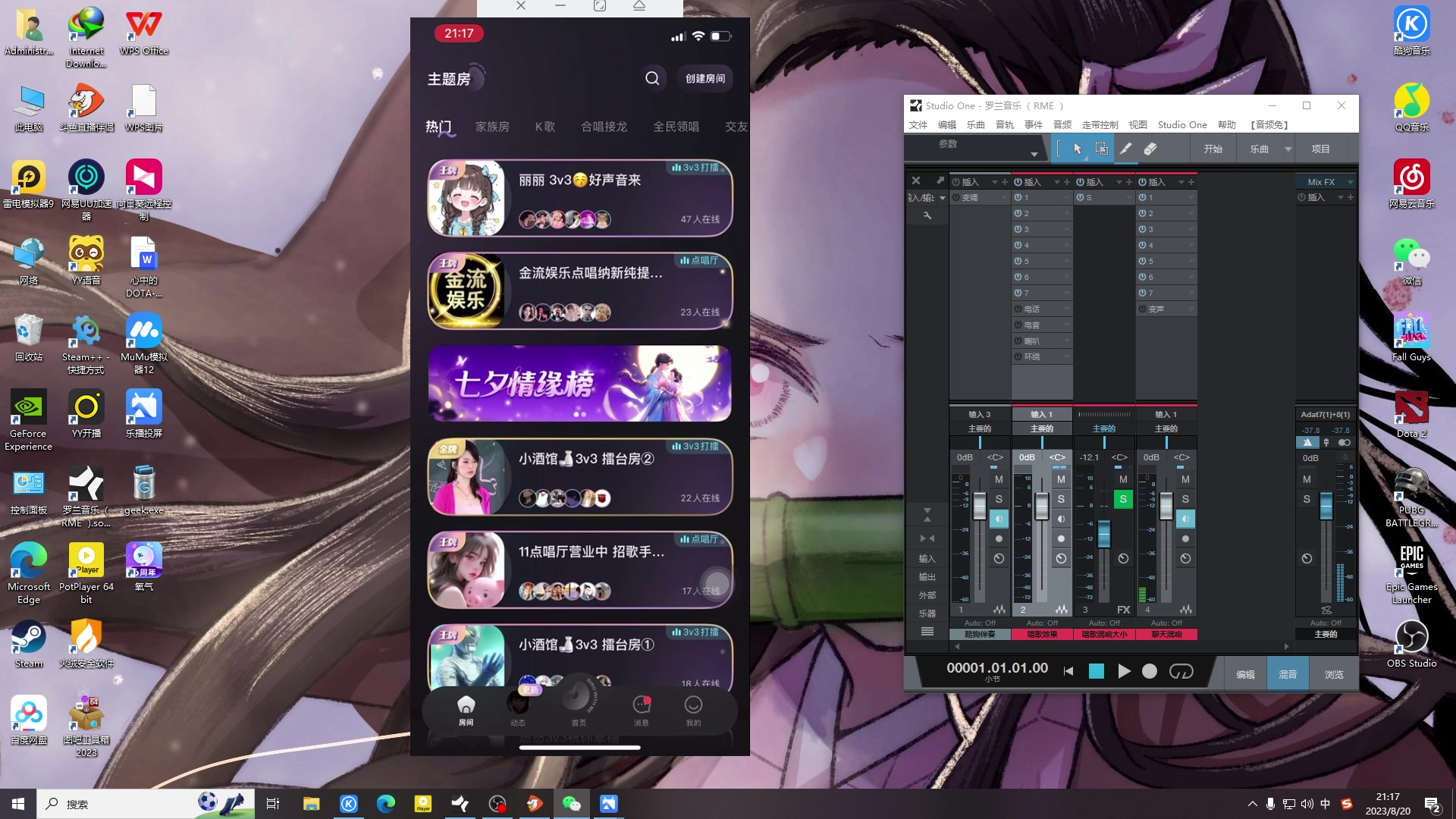Switch to the 全民领唱 tab in phone app
This screenshot has width=1456, height=819.
[x=676, y=127]
